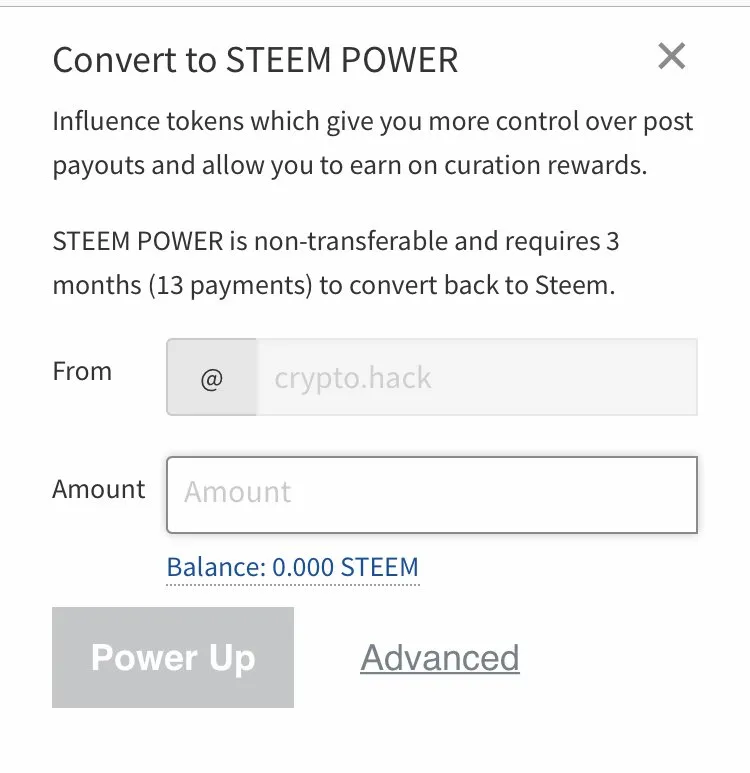The width and height of the screenshot is (750, 773).
Task: Click the Influence tokens description text
Action: click(372, 144)
